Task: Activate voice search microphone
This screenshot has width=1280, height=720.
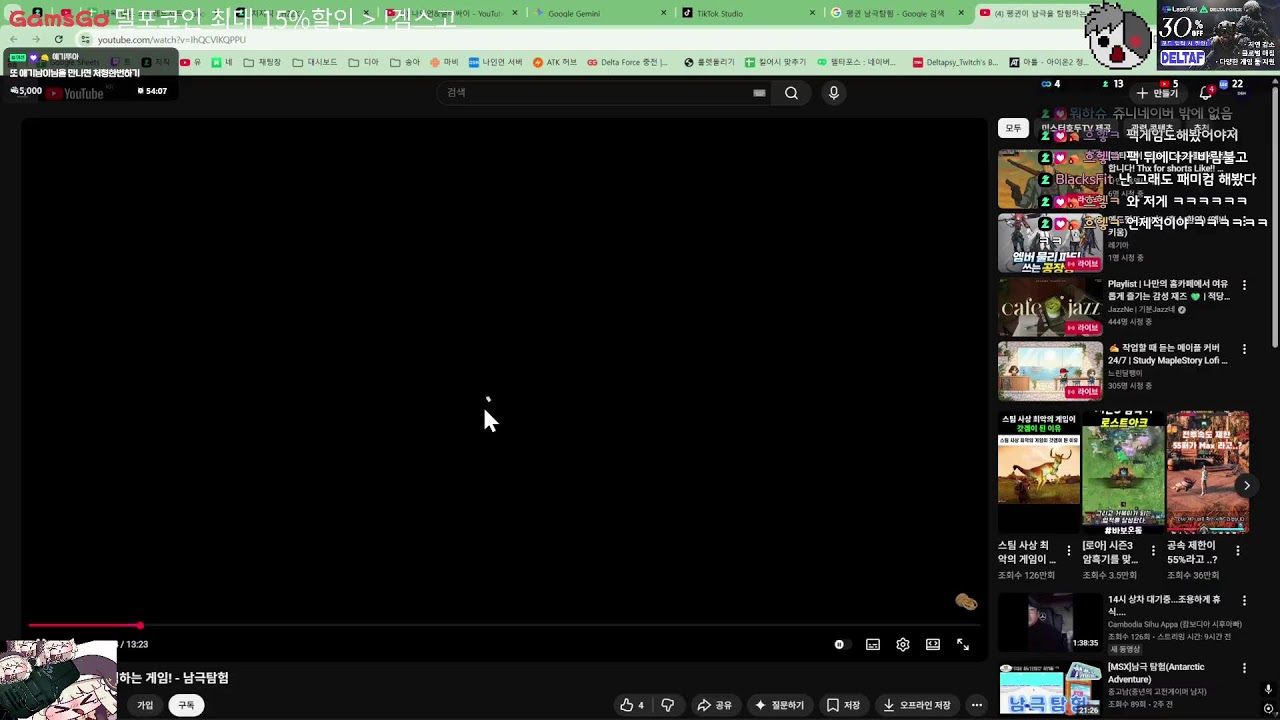Action: coord(833,93)
